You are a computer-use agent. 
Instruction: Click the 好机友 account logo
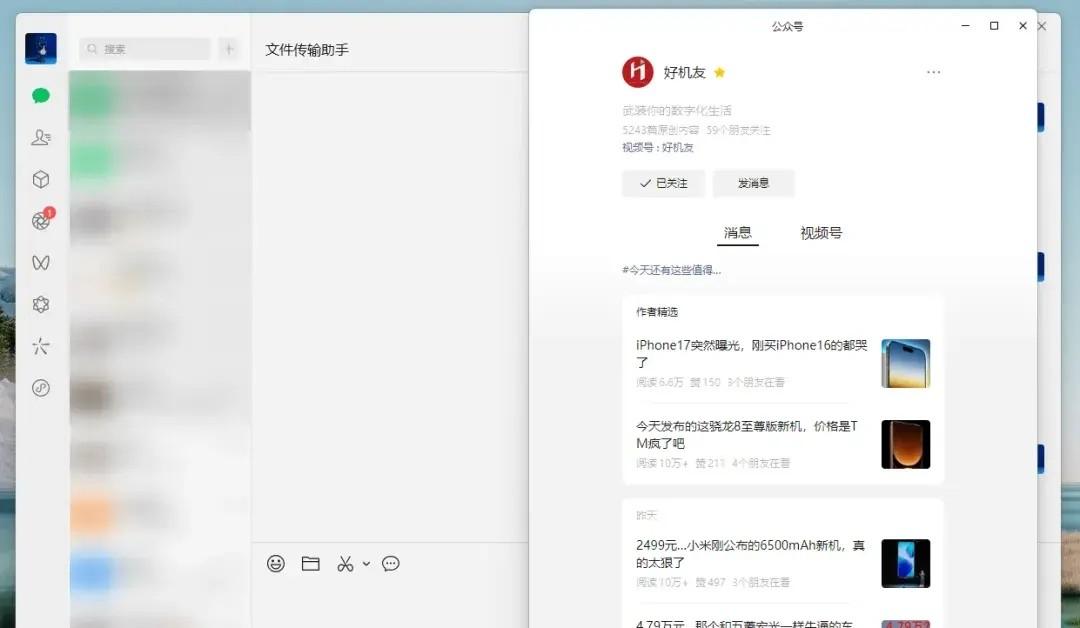[638, 72]
